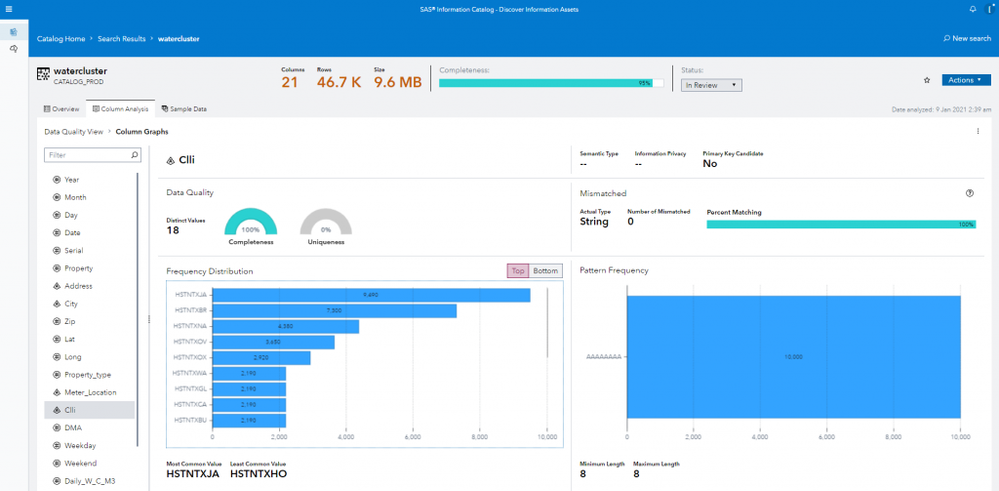Viewport: 999px width, 491px height.
Task: Click the New search link
Action: click(x=967, y=38)
